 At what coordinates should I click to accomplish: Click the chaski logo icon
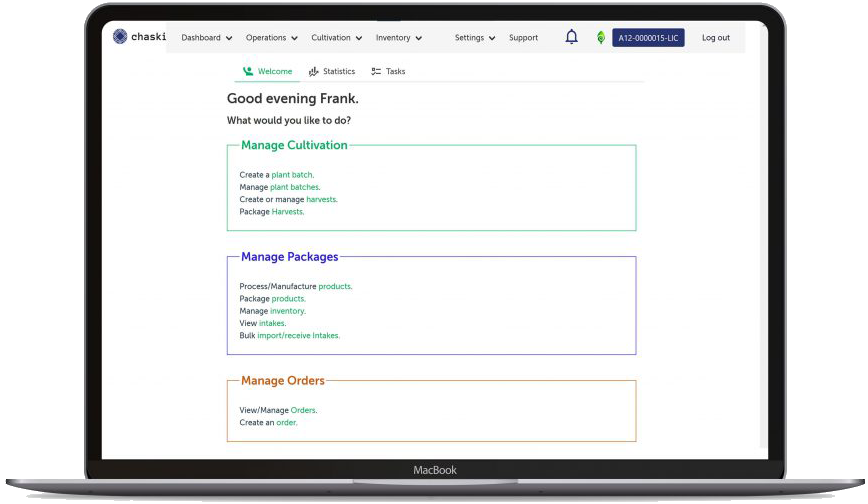pyautogui.click(x=120, y=38)
